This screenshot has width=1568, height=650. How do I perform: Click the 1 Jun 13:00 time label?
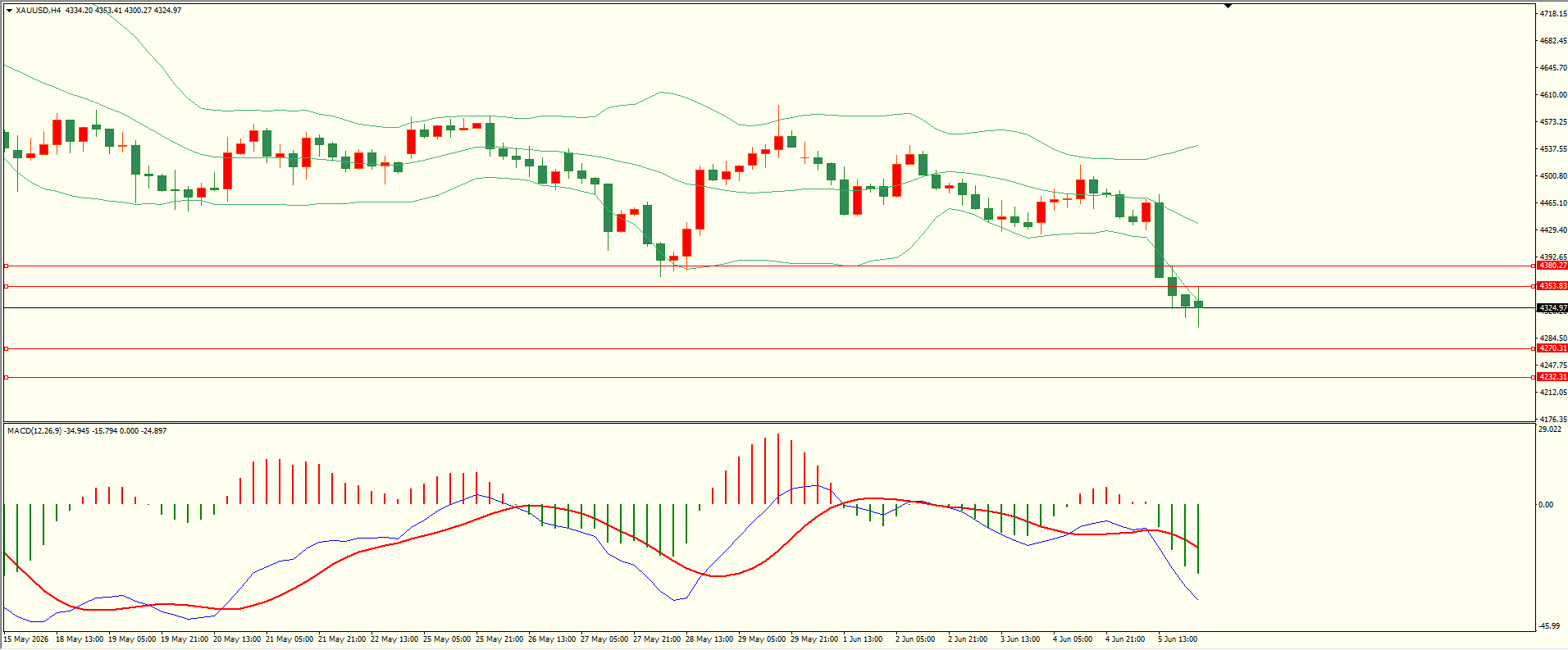point(863,639)
